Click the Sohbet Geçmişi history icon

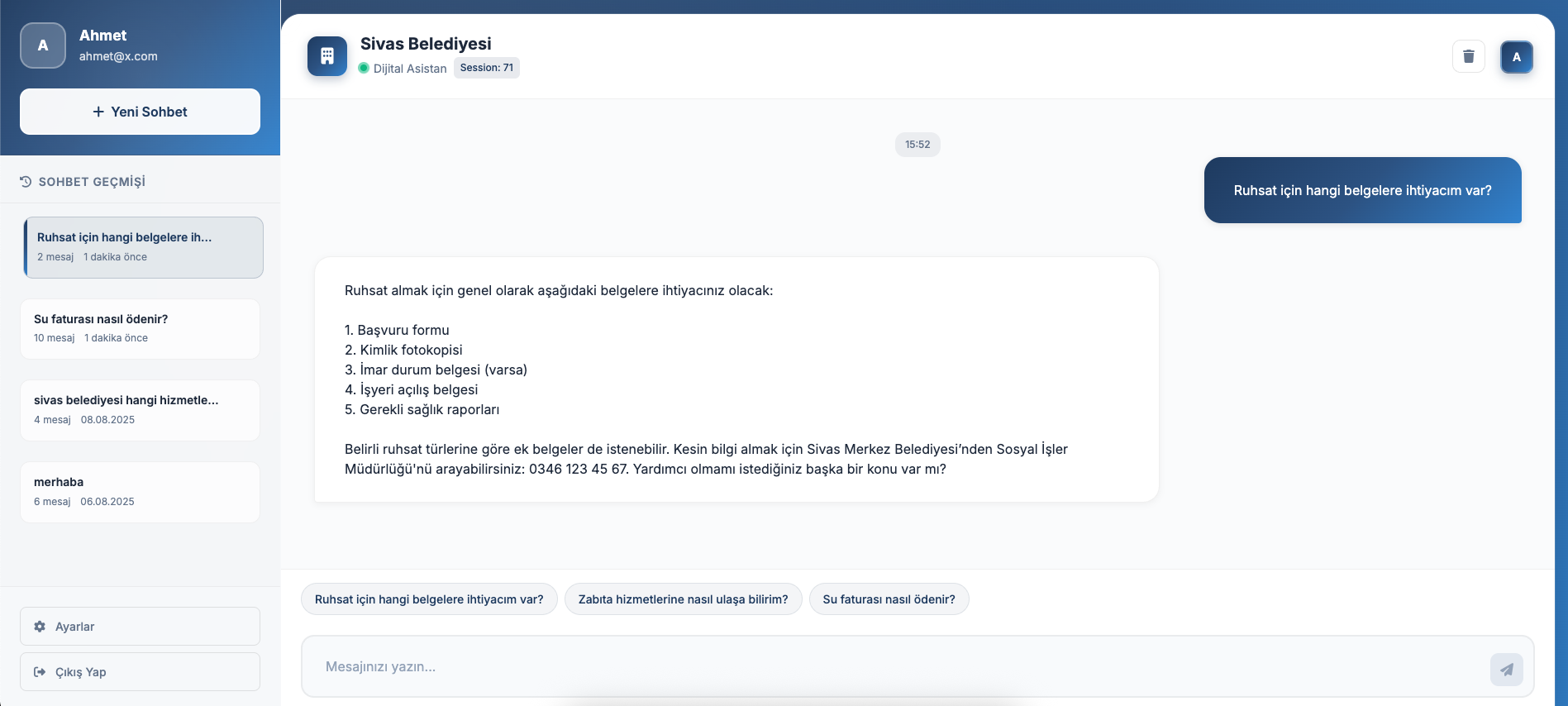[x=26, y=182]
